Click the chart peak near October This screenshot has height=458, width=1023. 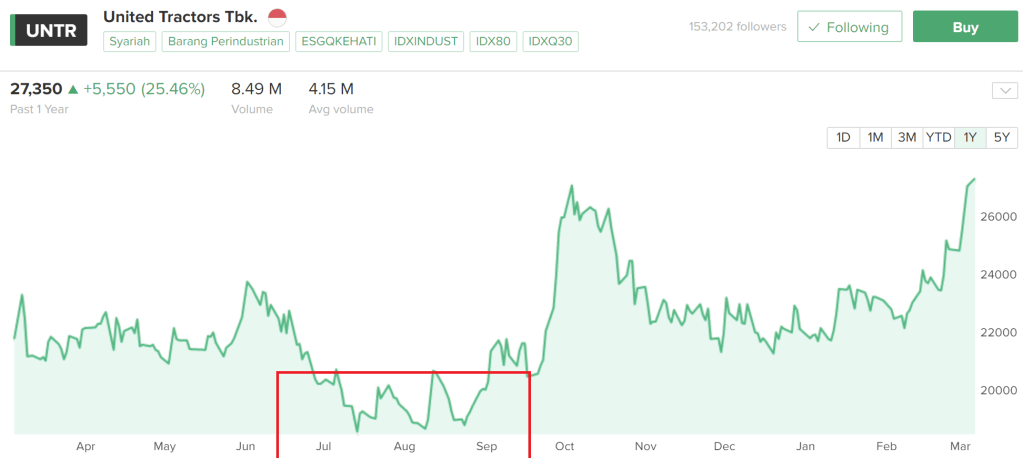571,186
